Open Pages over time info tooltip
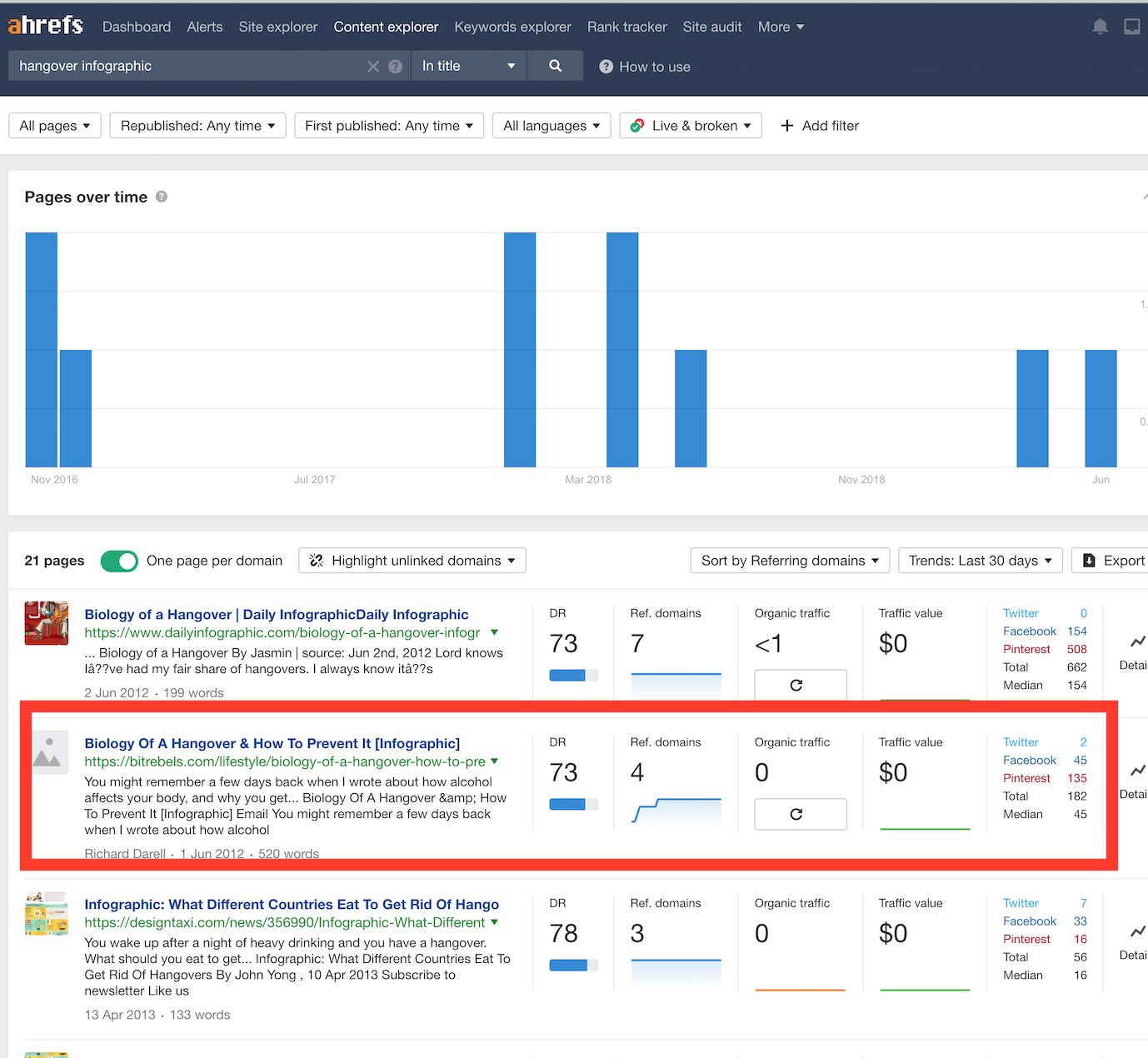1148x1058 pixels. coord(162,197)
